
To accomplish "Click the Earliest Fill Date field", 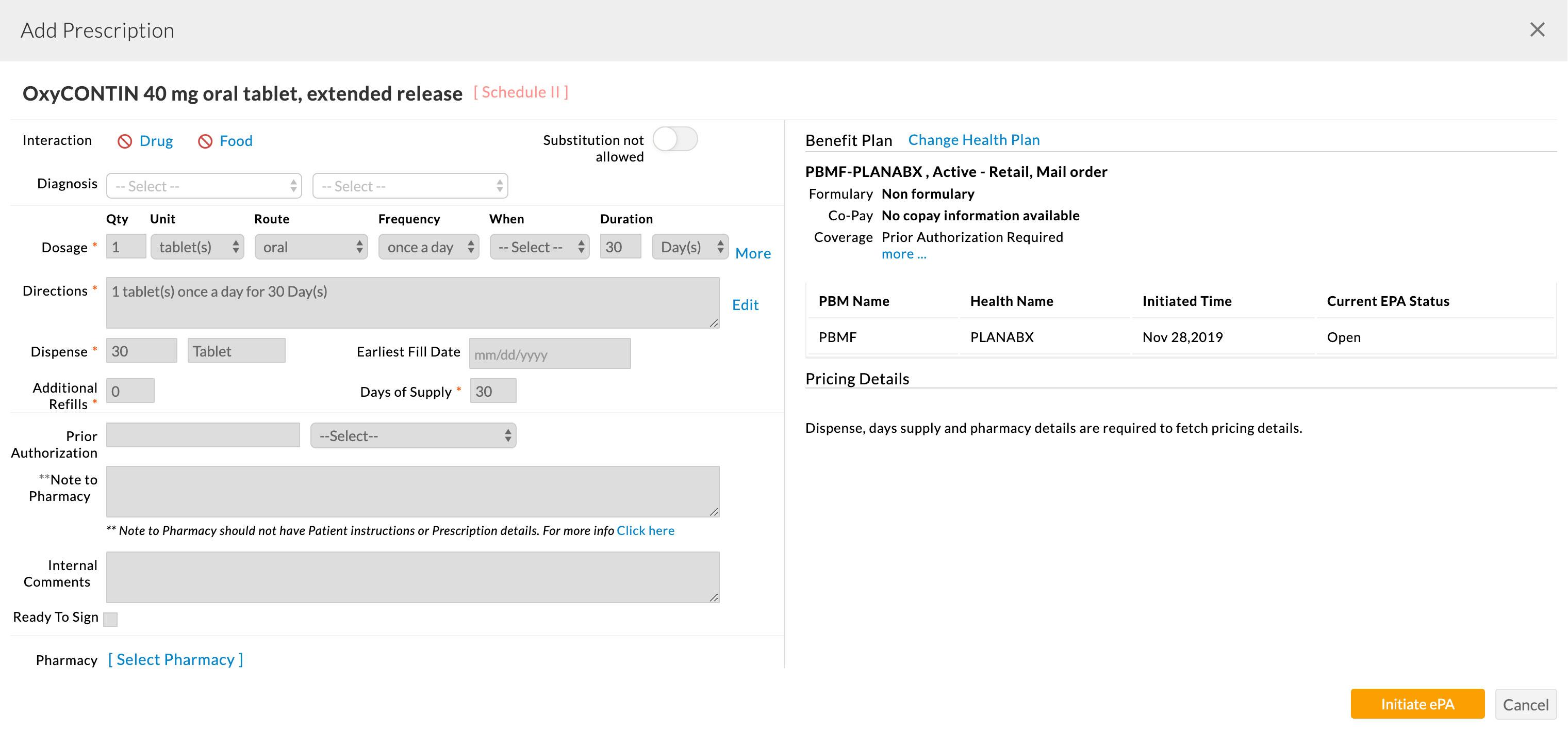I will [549, 354].
